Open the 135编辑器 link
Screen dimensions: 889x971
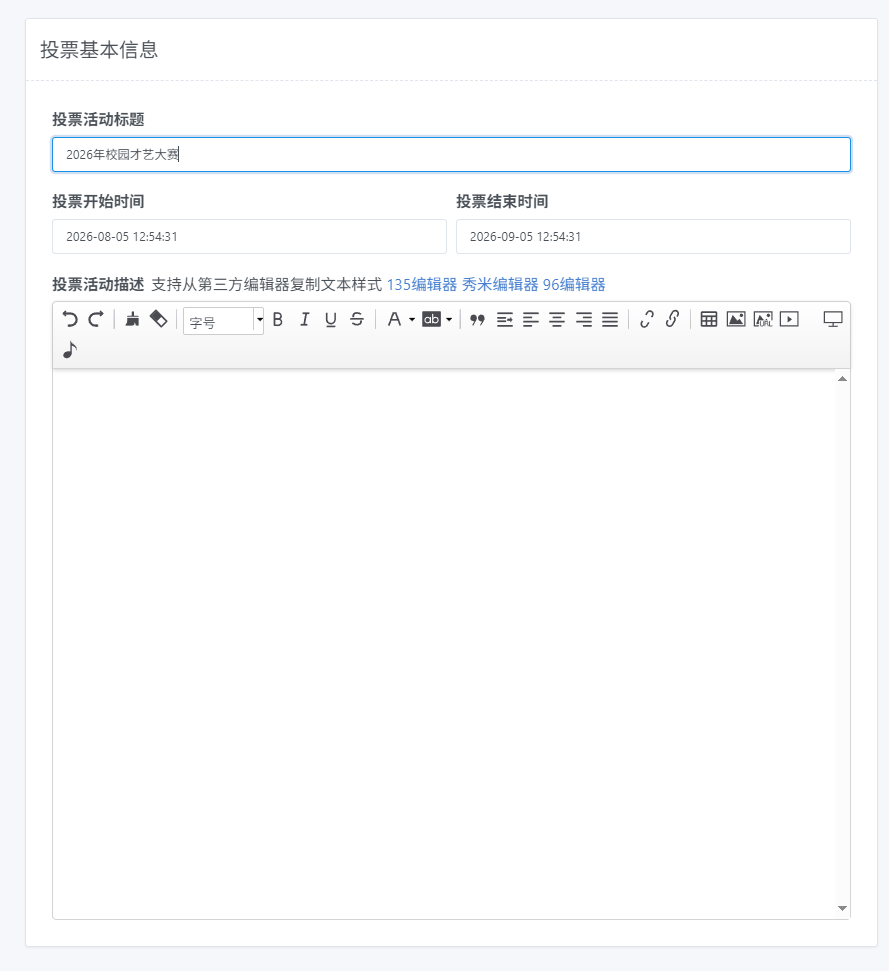[422, 285]
